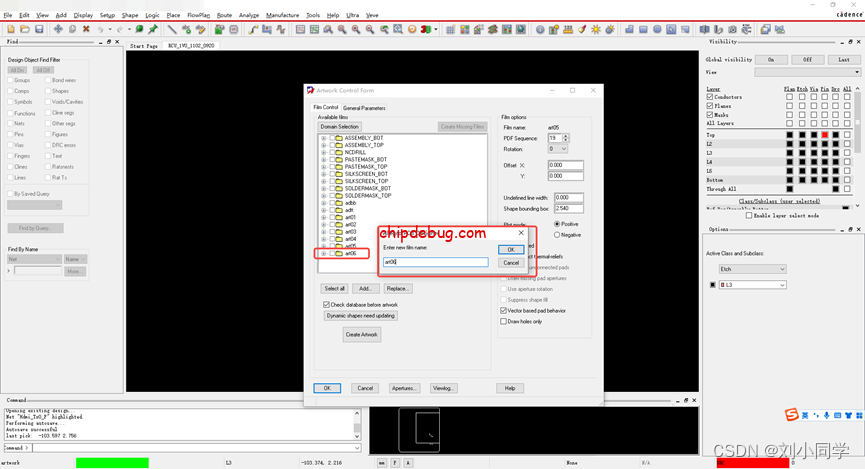Image resolution: width=865 pixels, height=469 pixels.
Task: Click the microphone icon in IME bar
Action: click(x=826, y=415)
